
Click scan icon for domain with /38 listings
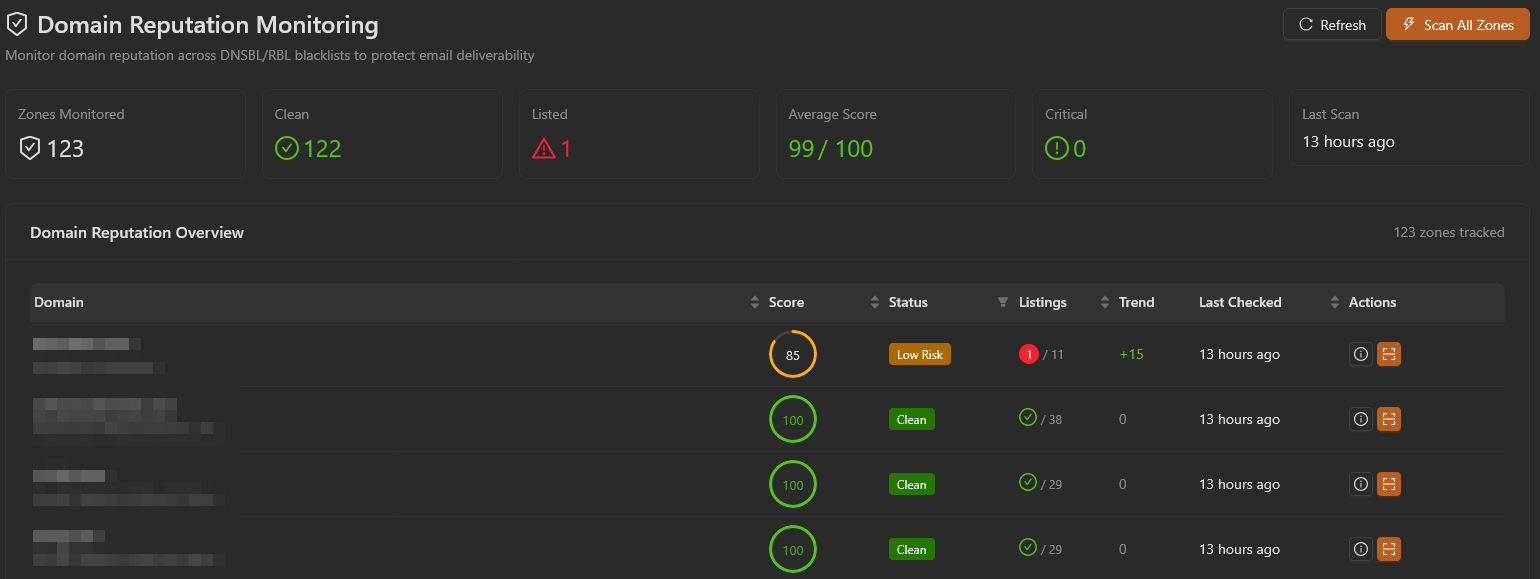[1388, 419]
